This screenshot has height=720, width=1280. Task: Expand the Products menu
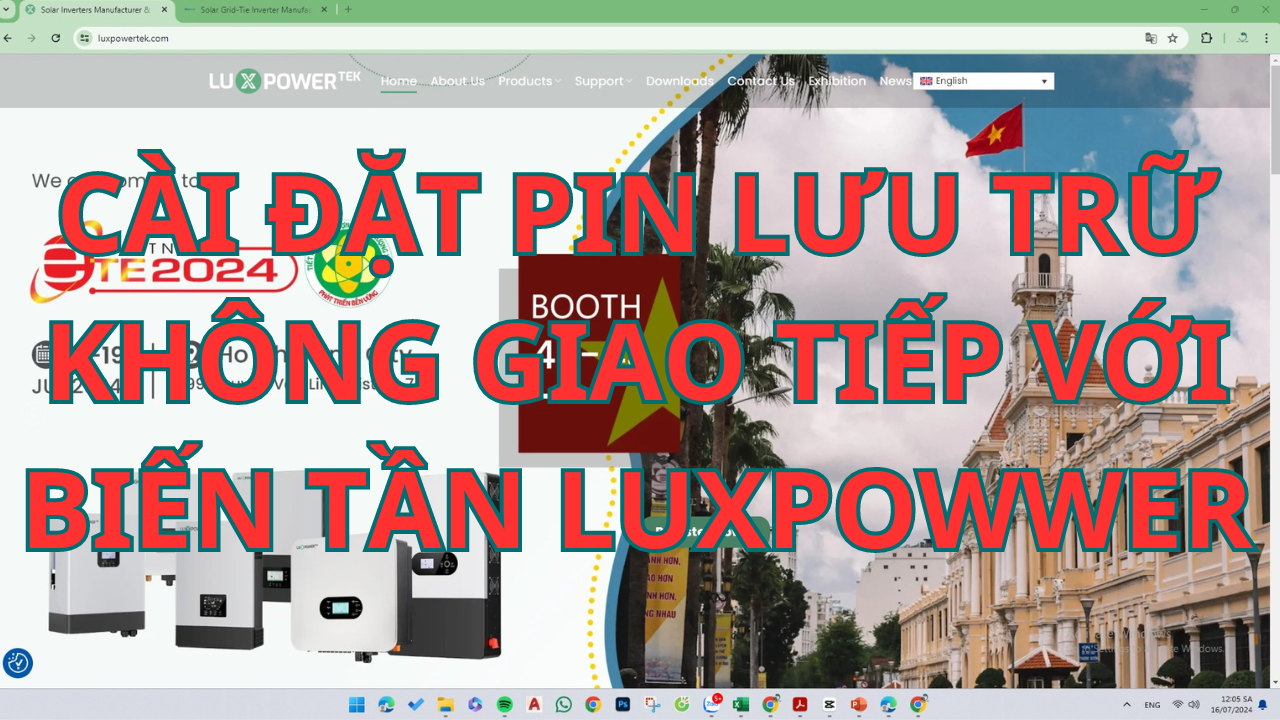pyautogui.click(x=529, y=81)
